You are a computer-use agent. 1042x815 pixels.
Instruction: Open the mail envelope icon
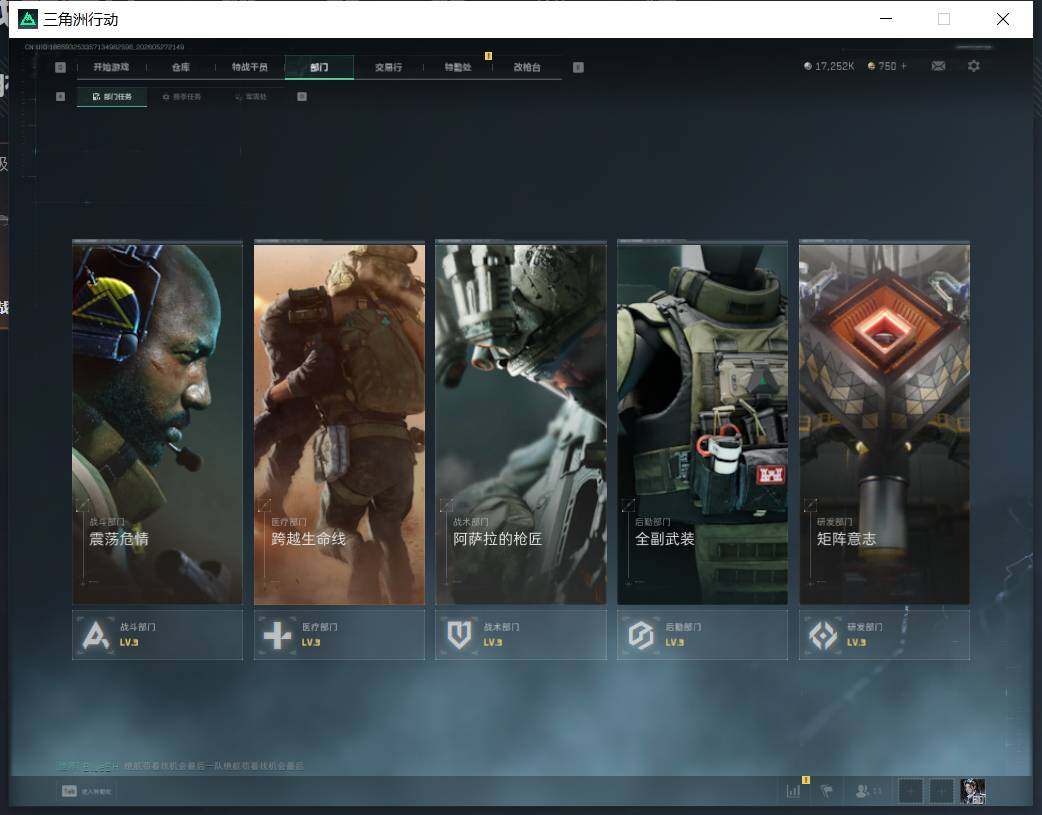(938, 66)
